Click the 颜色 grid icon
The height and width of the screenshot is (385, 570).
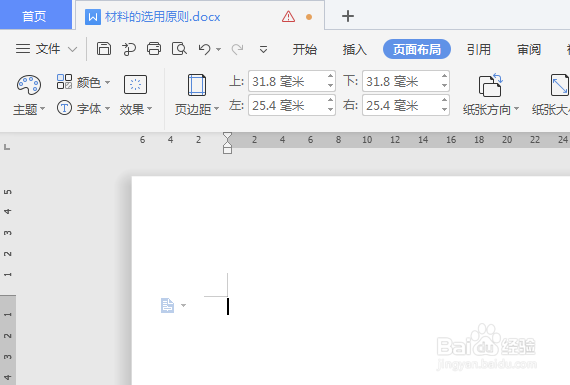[64, 82]
